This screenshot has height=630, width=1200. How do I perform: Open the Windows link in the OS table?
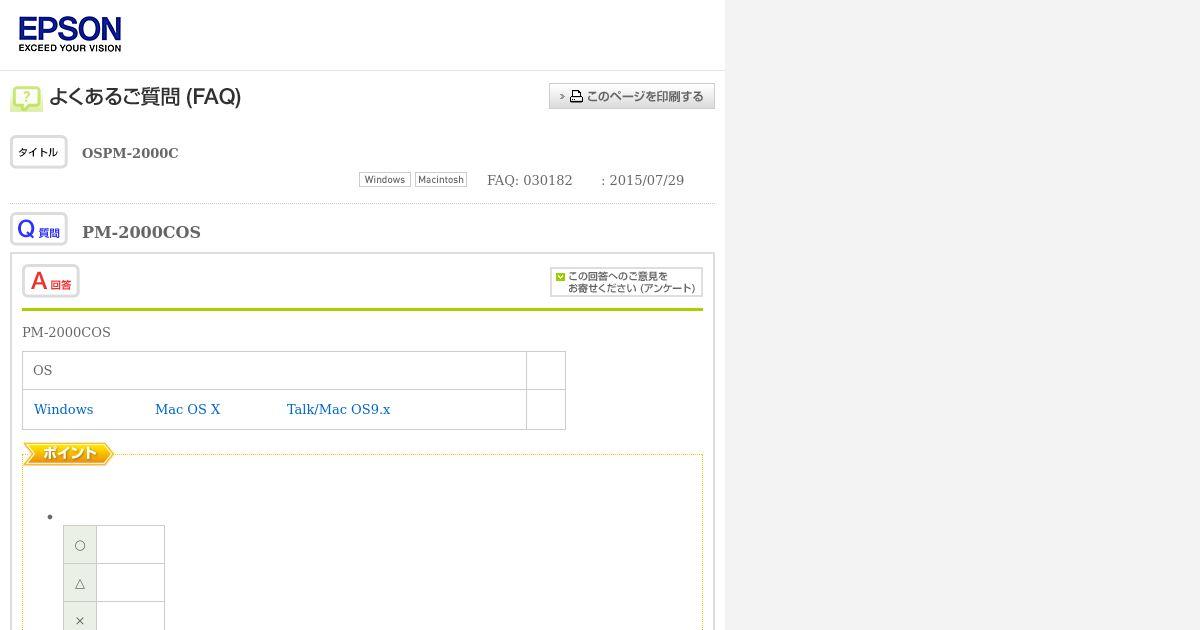tap(64, 409)
